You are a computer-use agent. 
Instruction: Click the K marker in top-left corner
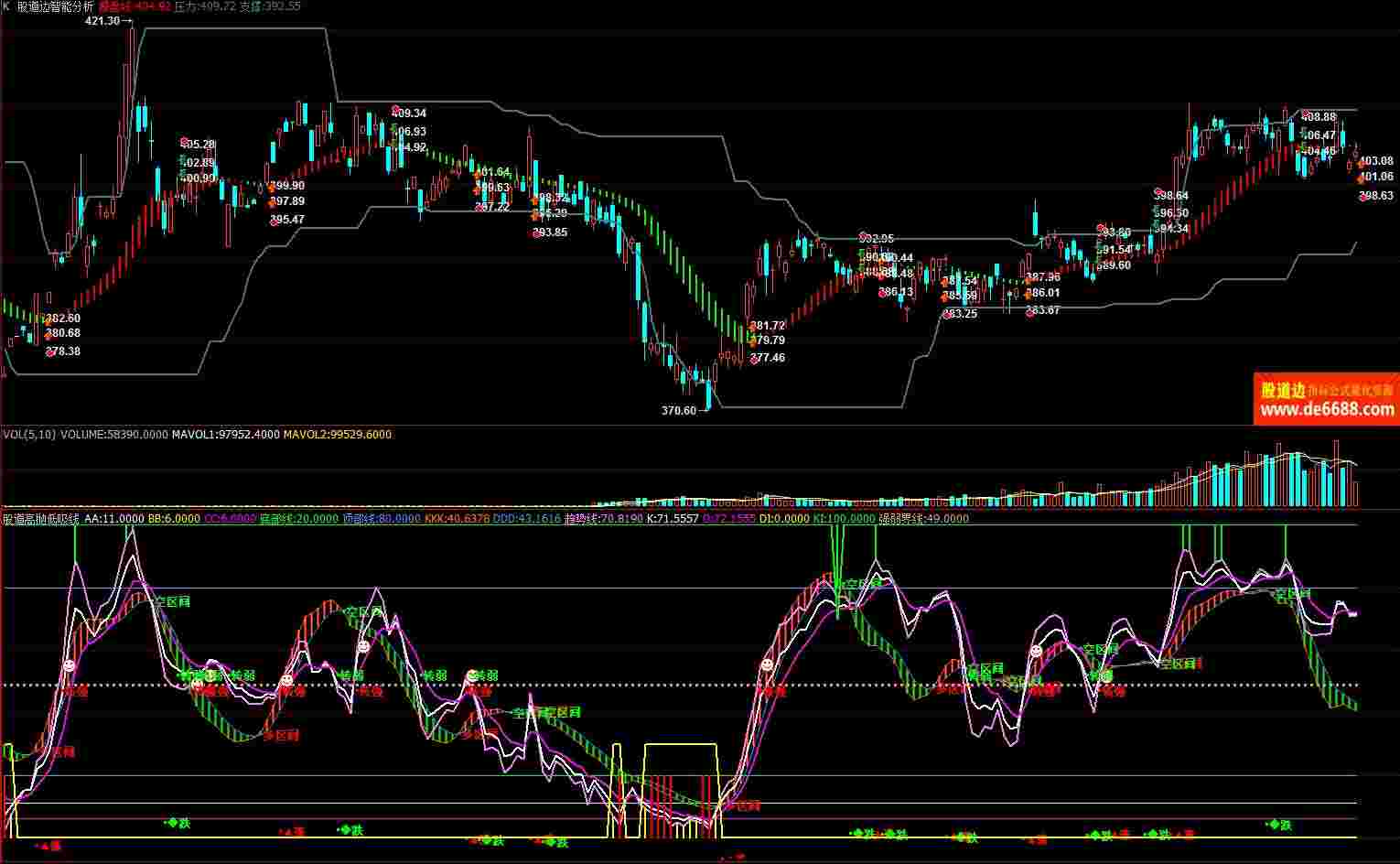click(6, 6)
